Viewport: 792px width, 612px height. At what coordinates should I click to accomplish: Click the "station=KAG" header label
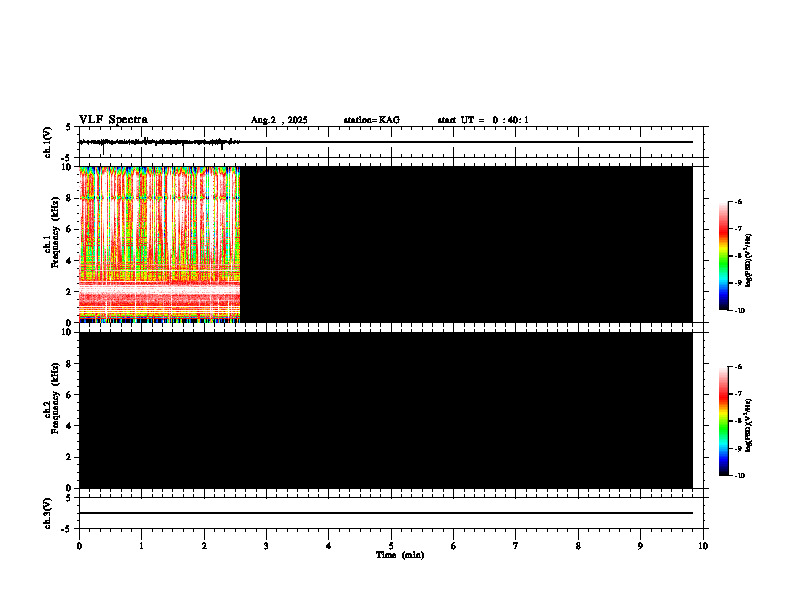click(x=372, y=120)
